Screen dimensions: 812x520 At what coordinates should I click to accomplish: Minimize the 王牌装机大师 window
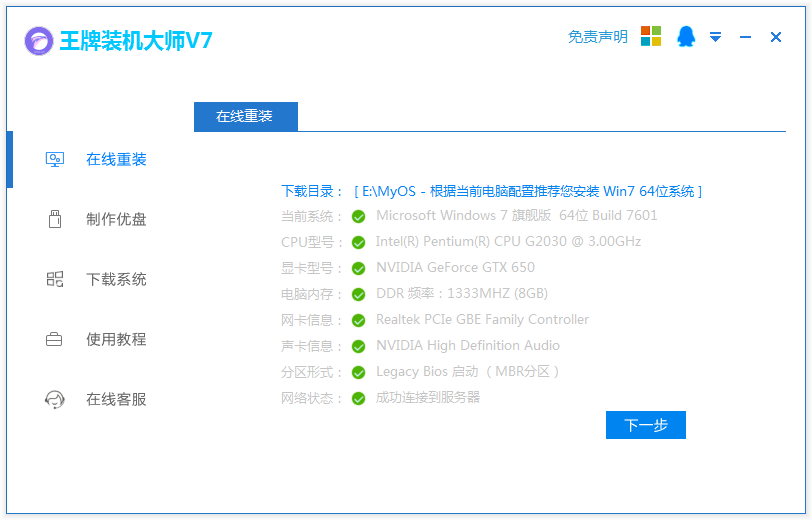745,37
